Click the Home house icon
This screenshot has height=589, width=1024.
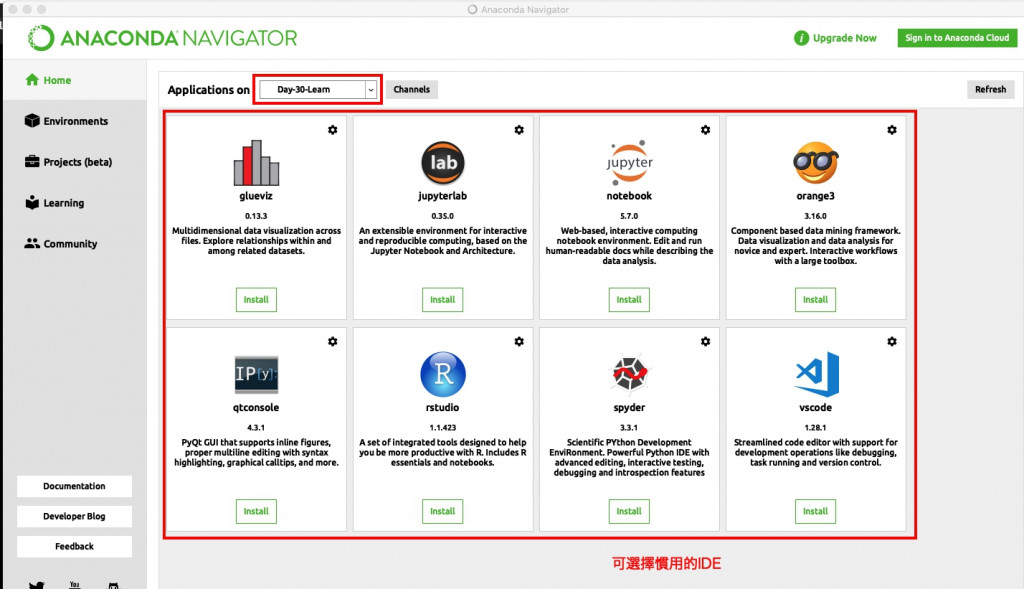[x=32, y=80]
